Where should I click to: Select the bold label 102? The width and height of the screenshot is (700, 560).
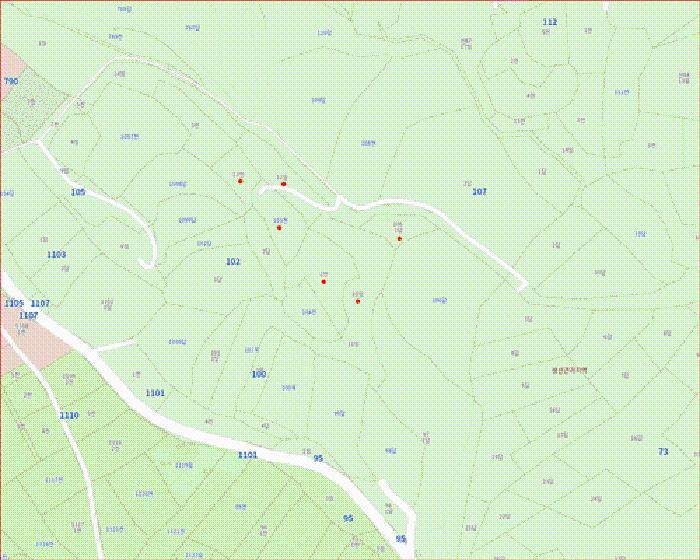[x=233, y=262]
